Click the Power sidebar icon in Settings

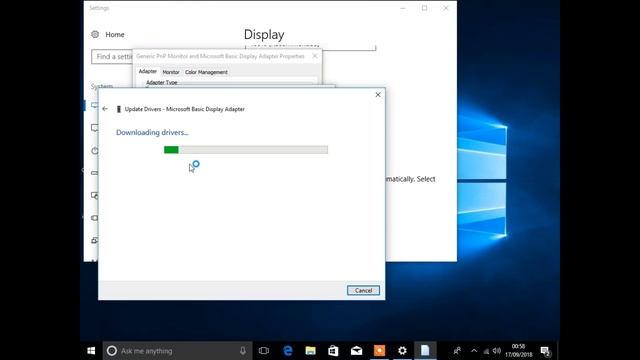95,151
